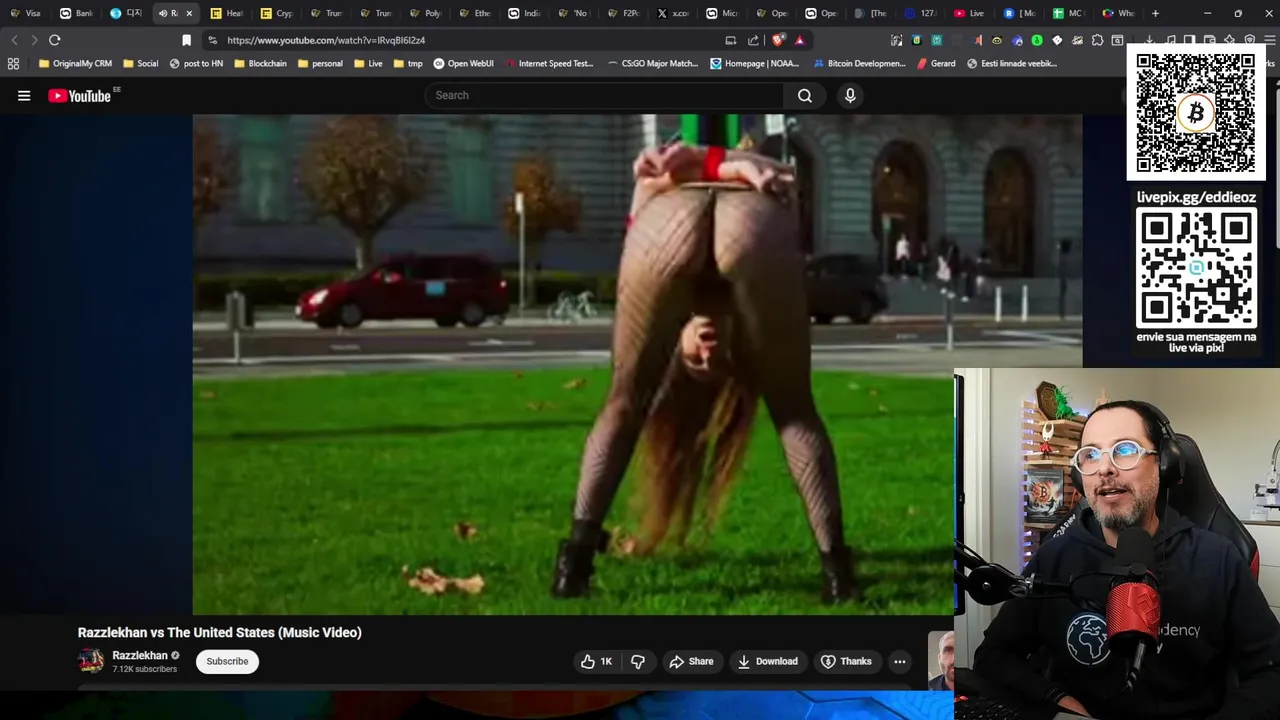Open the Live bookmark folder
This screenshot has height=720, width=1280.
(368, 63)
